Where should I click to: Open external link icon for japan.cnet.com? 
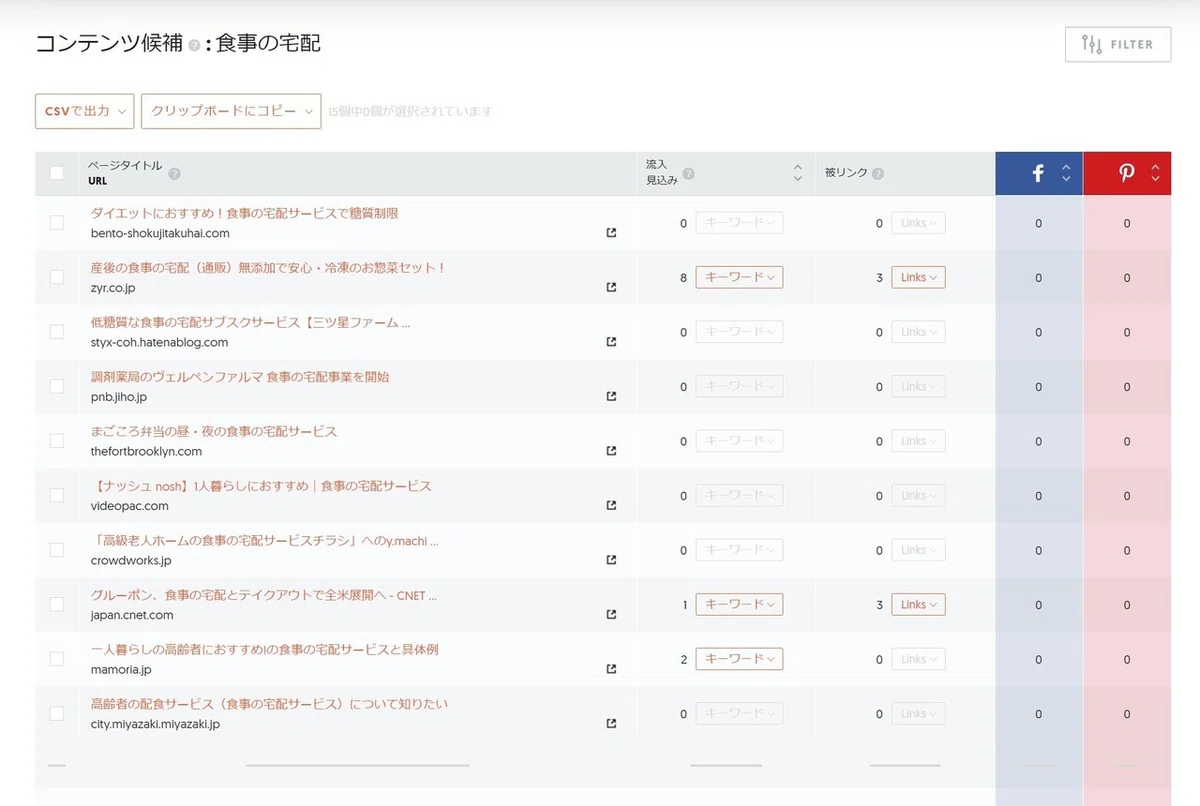click(x=611, y=615)
